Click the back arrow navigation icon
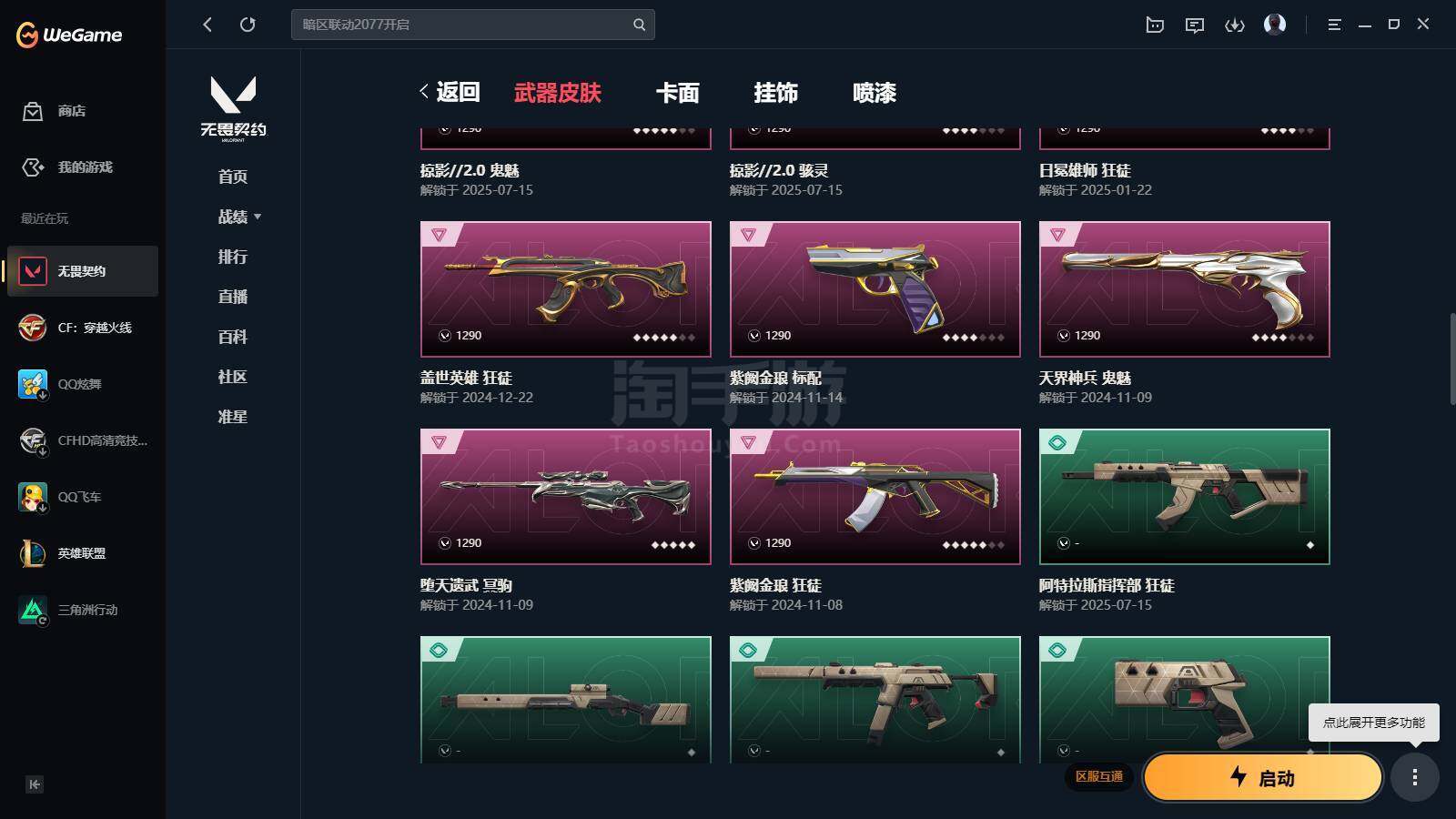The height and width of the screenshot is (819, 1456). tap(207, 25)
